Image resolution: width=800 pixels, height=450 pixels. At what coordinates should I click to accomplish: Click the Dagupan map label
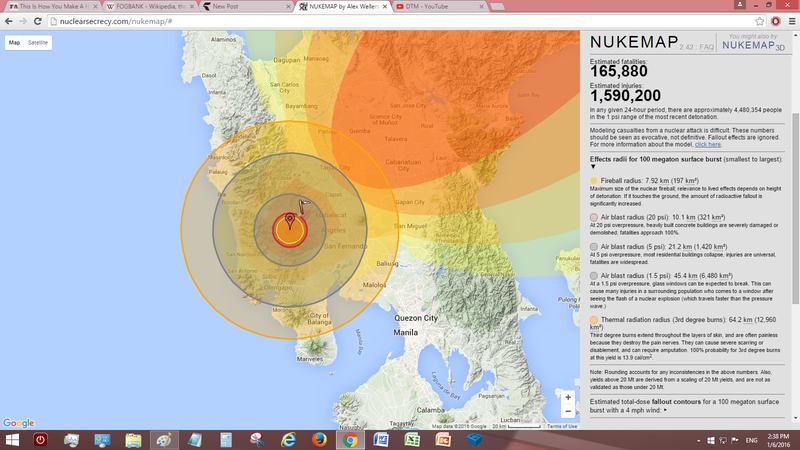click(x=287, y=60)
